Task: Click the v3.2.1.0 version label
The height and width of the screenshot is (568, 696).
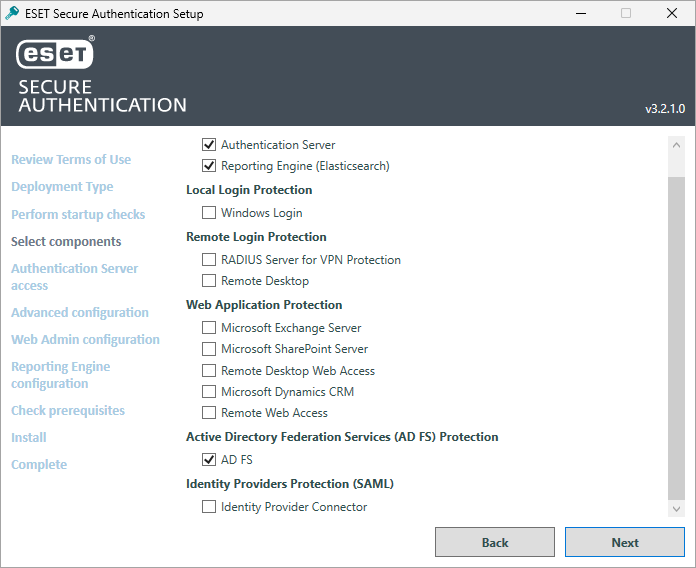Action: [665, 109]
